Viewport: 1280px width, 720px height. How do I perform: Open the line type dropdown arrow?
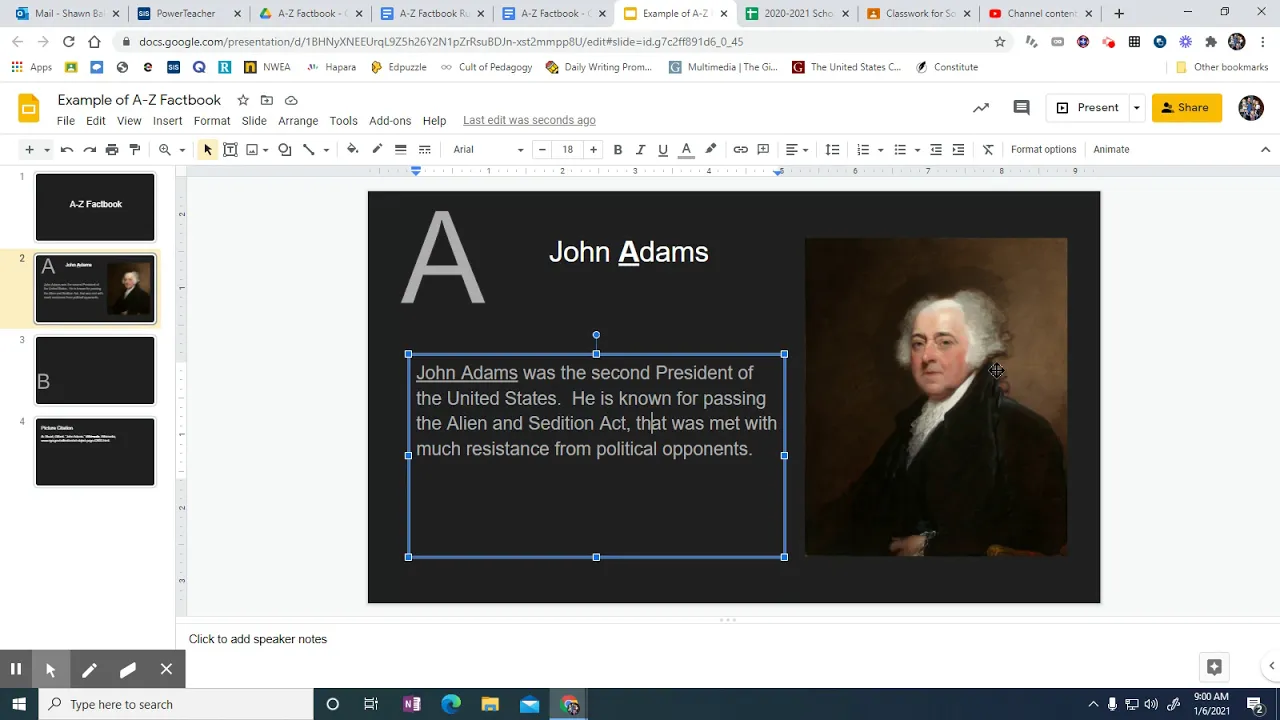(326, 150)
